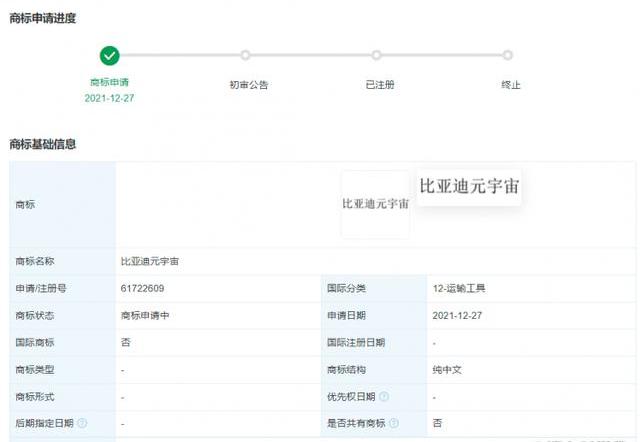640x442 pixels.
Task: Click the 国际注册日期 field label
Action: [356, 342]
